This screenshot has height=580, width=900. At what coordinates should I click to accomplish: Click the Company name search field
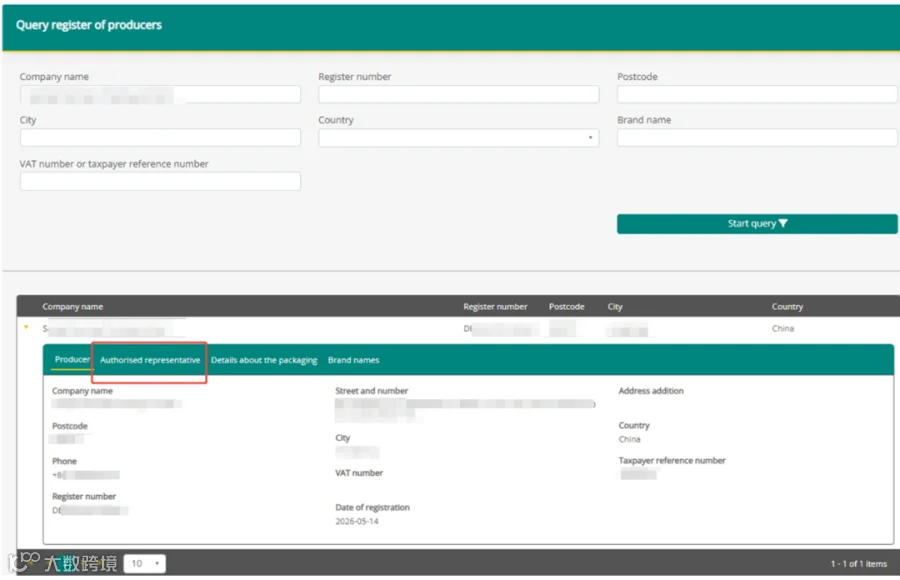[160, 95]
